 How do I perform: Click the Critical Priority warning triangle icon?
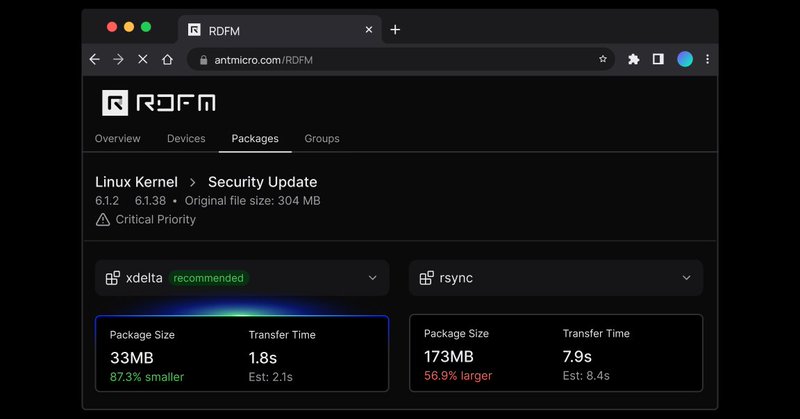pyautogui.click(x=103, y=219)
